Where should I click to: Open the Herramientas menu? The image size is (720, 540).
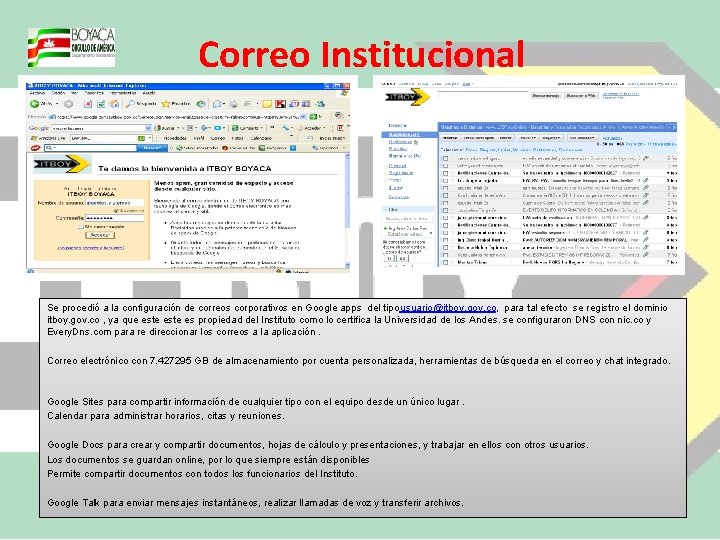pos(123,93)
